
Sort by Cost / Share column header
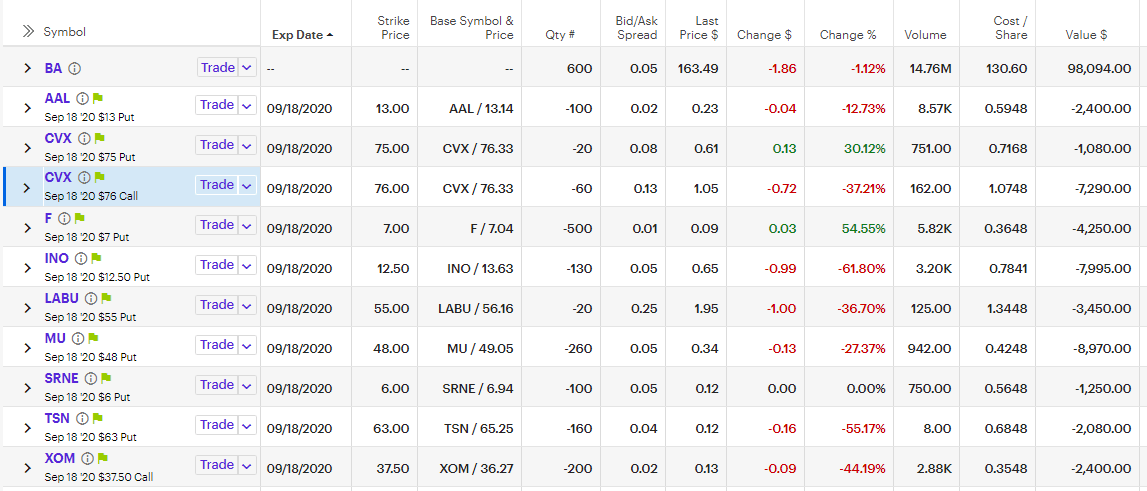point(1010,28)
